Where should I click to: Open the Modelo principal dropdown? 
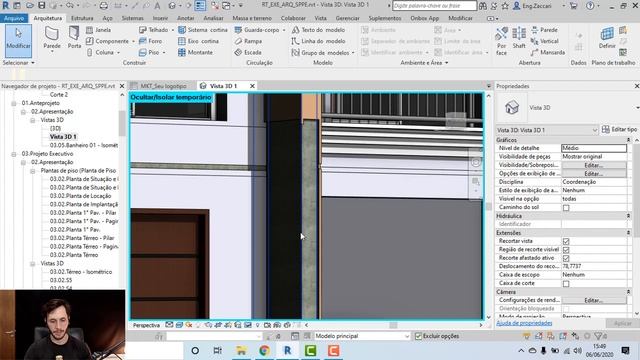(362, 336)
